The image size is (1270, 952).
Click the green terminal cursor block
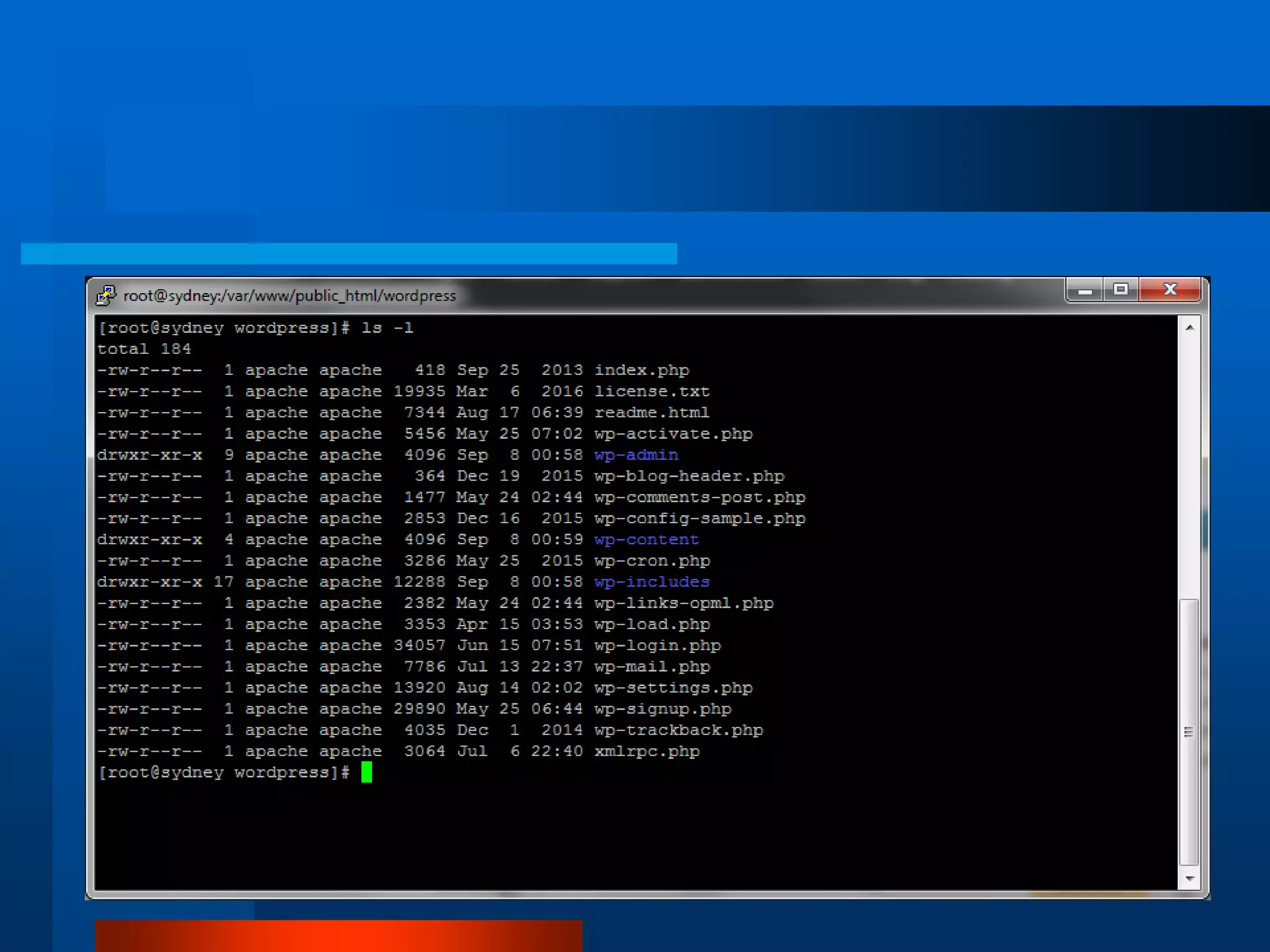click(x=366, y=772)
